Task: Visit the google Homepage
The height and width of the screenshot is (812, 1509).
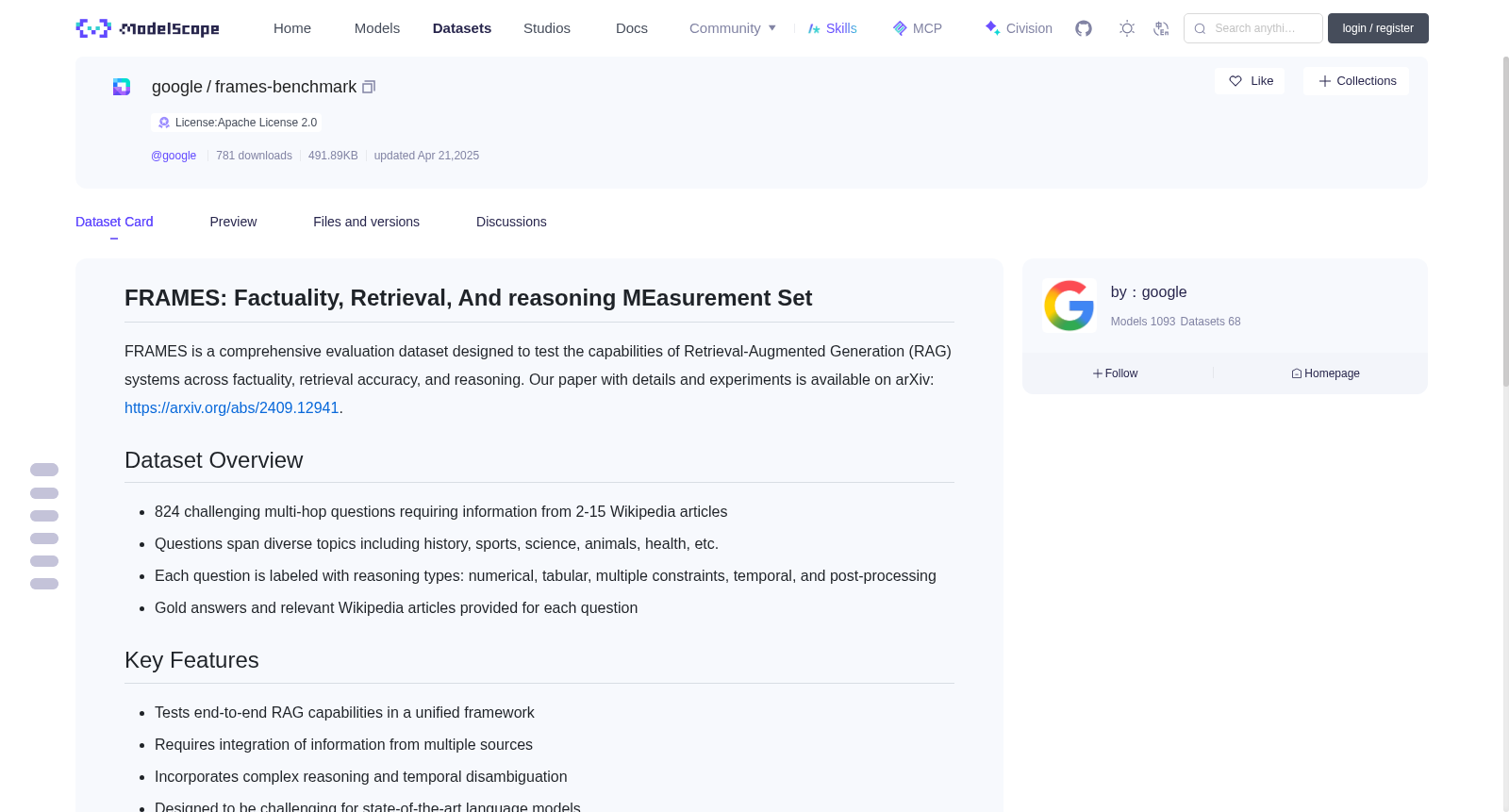Action: click(1325, 373)
